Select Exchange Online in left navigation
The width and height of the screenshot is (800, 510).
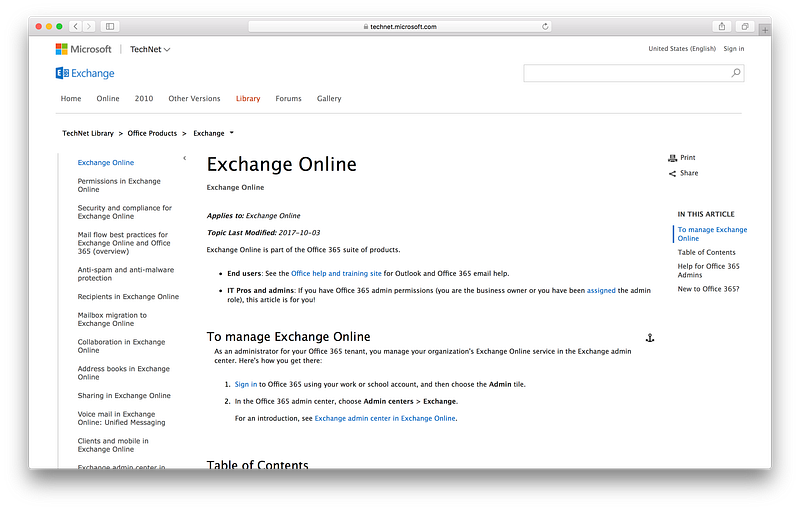[106, 162]
